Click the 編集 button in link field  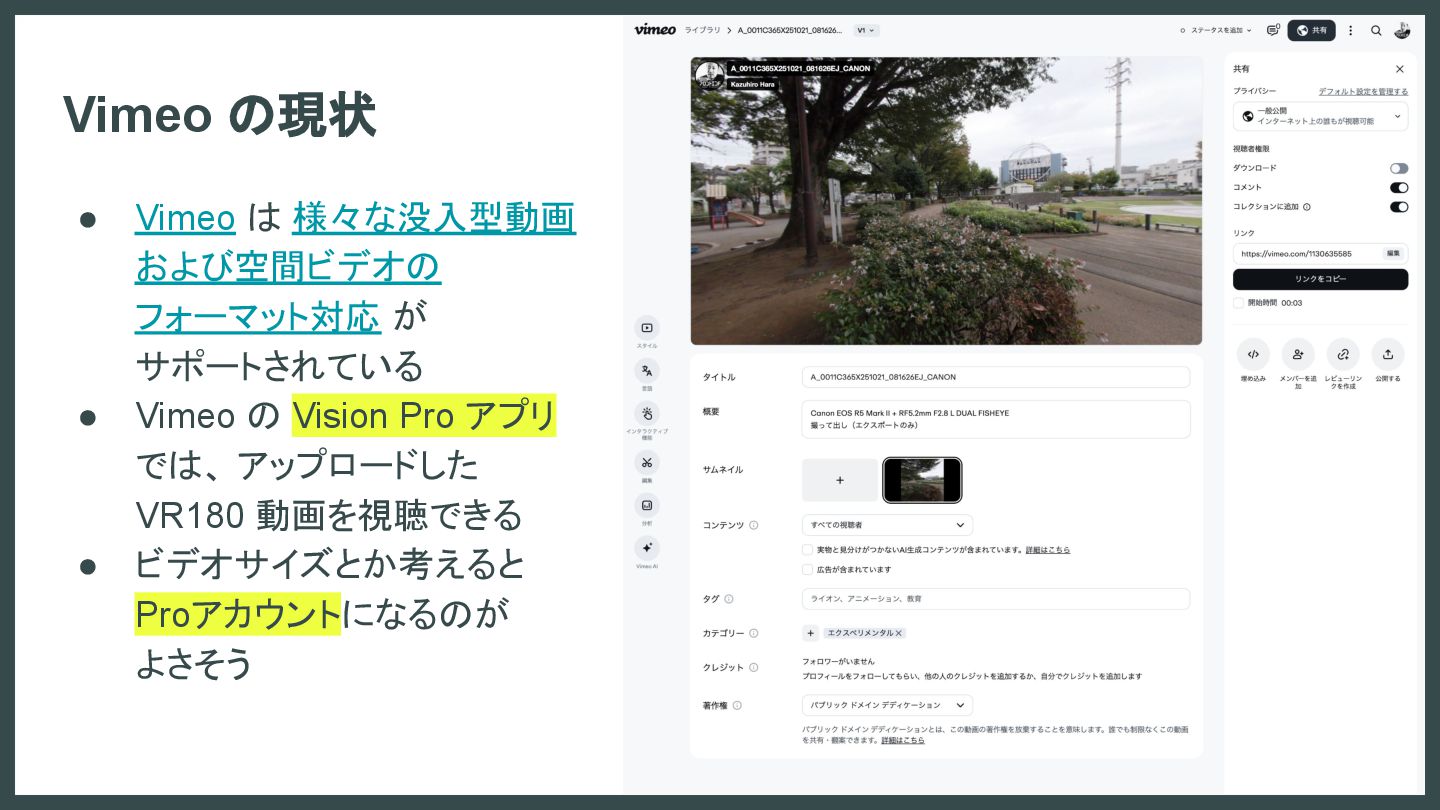(1393, 254)
